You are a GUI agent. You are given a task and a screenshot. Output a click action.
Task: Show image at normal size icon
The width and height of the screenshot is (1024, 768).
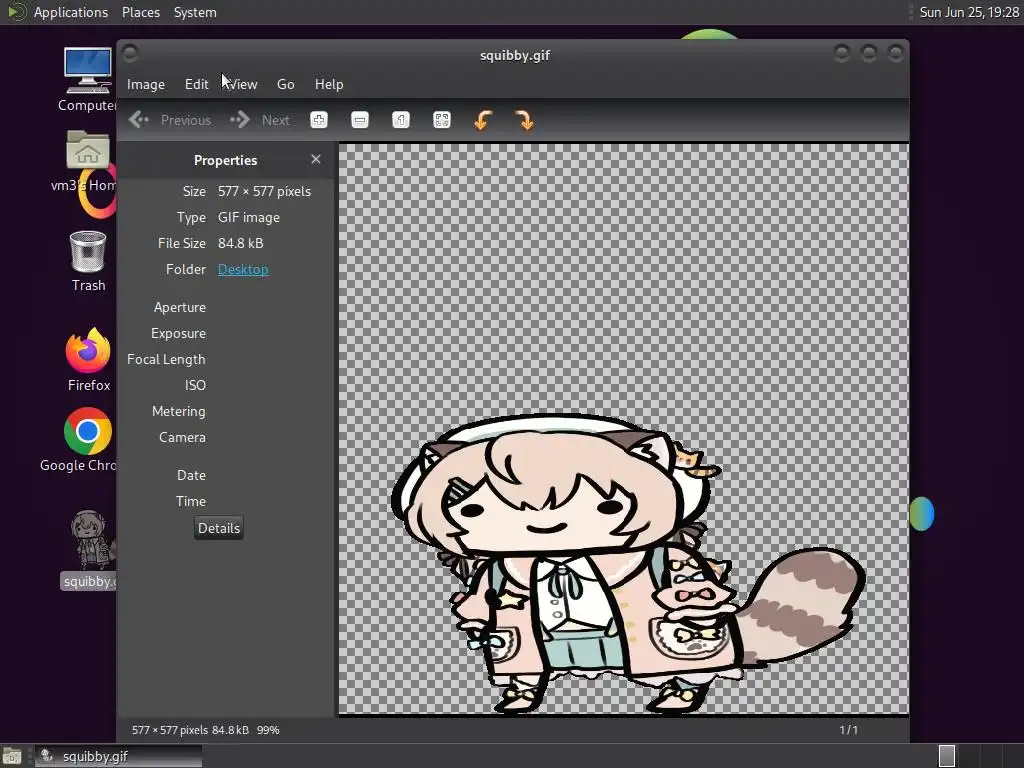[x=401, y=120]
